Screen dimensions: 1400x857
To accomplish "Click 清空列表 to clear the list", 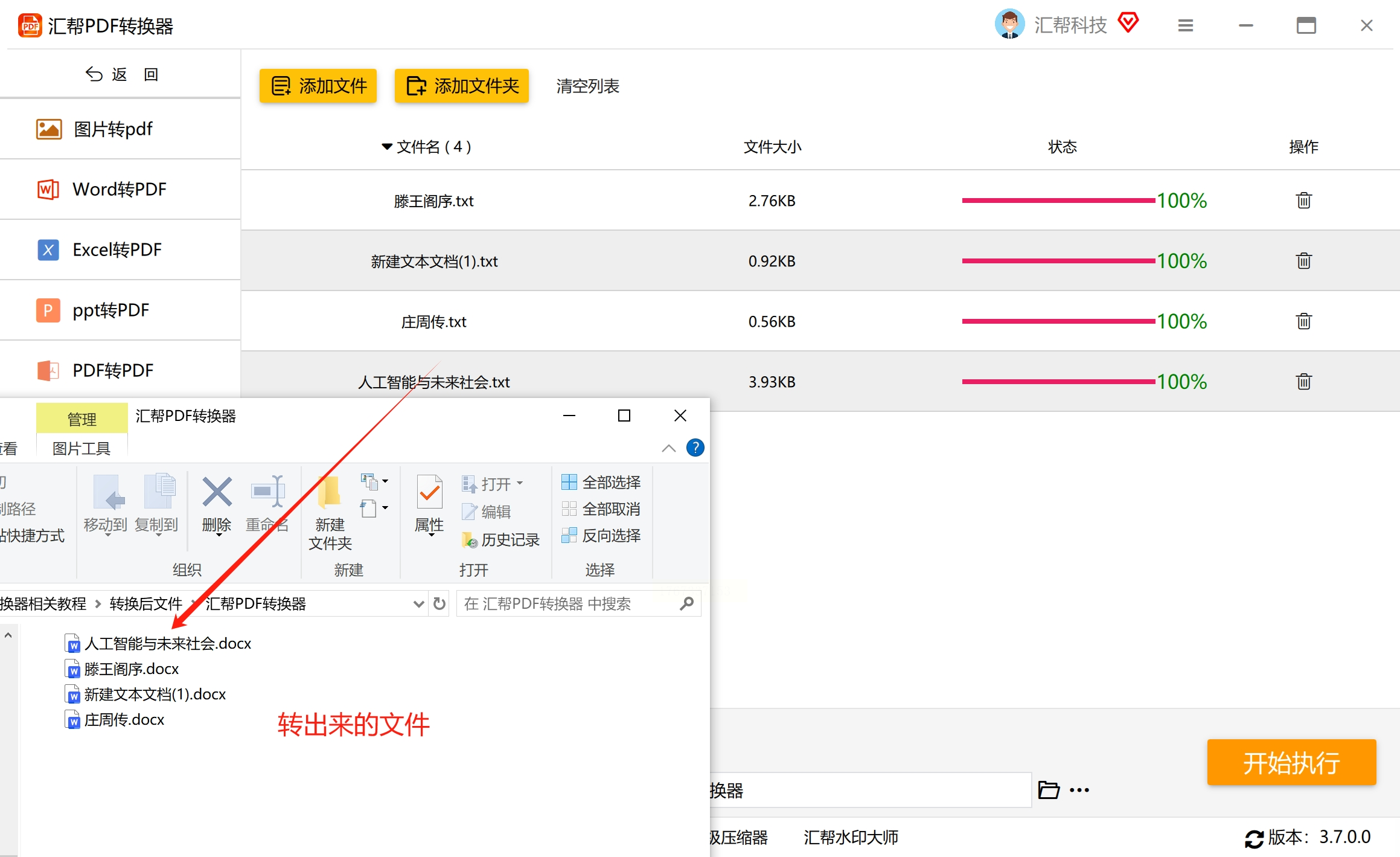I will pos(587,86).
